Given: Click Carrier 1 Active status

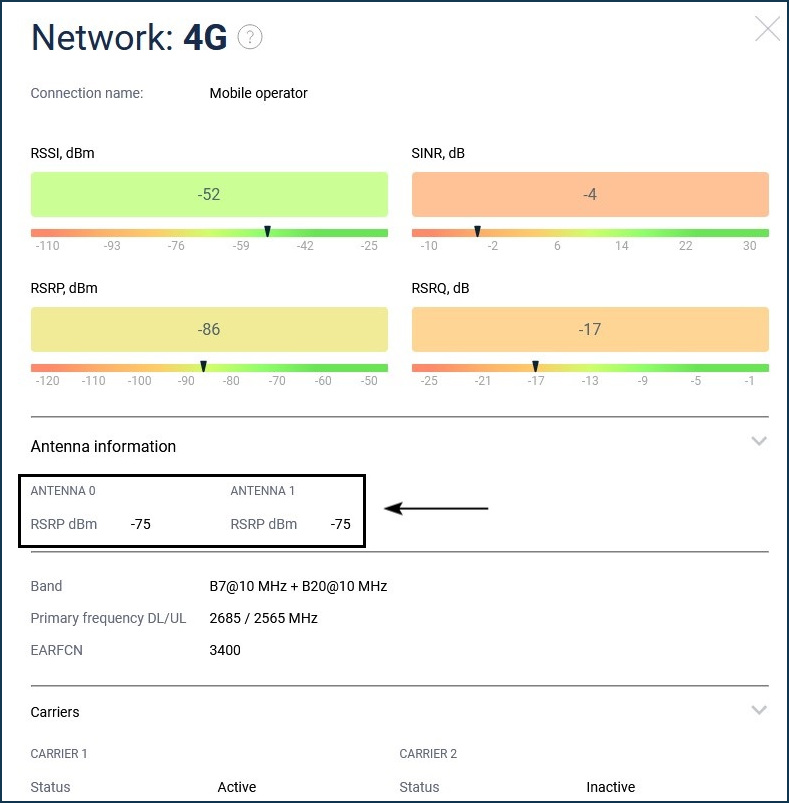Looking at the screenshot, I should (x=237, y=787).
